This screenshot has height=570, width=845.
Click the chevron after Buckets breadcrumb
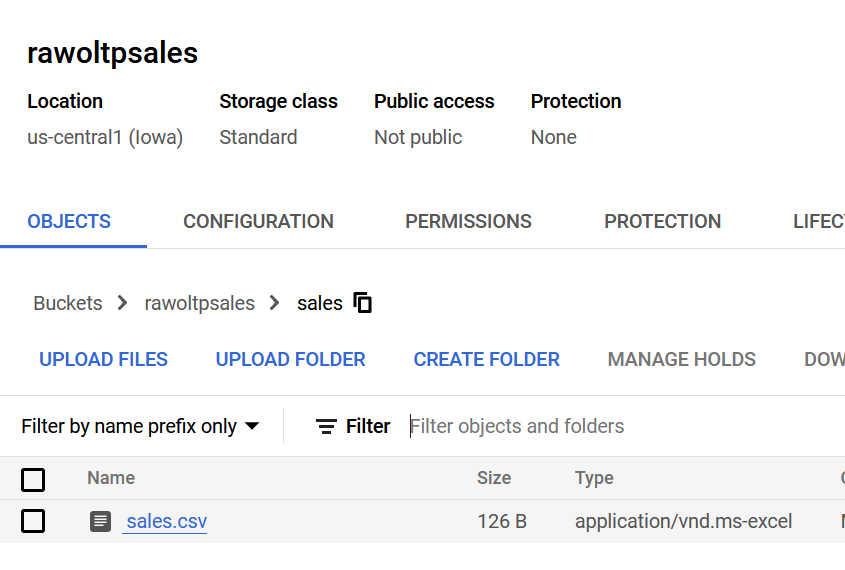tap(123, 303)
